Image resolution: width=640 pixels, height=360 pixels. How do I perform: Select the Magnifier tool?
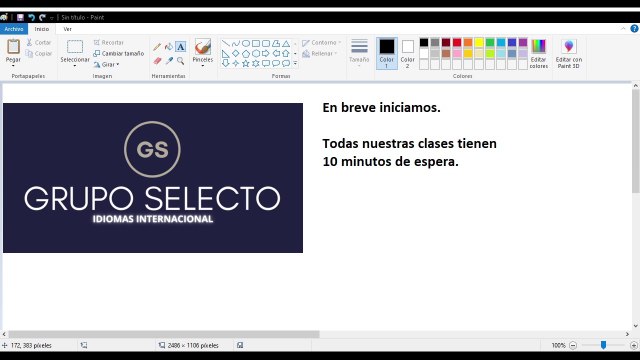(180, 61)
